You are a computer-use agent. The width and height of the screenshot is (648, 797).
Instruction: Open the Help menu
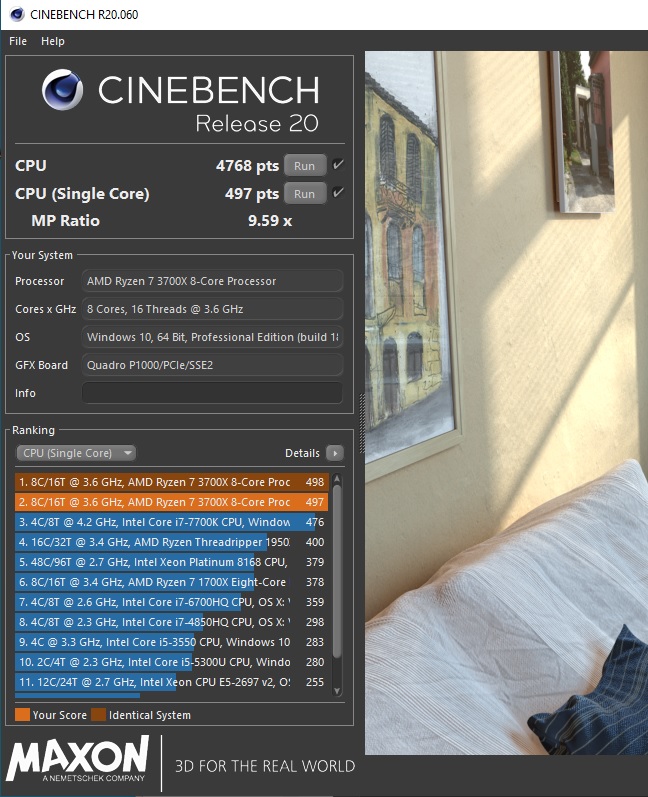pos(53,41)
